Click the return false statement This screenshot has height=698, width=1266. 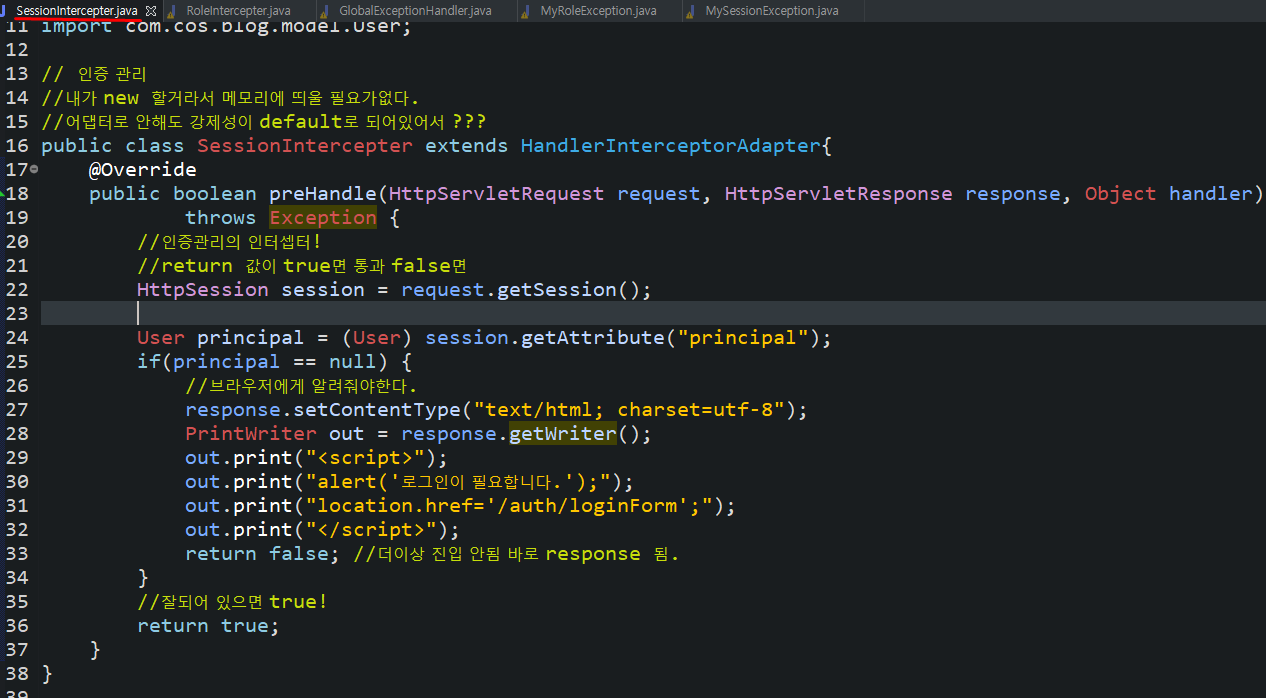[263, 553]
